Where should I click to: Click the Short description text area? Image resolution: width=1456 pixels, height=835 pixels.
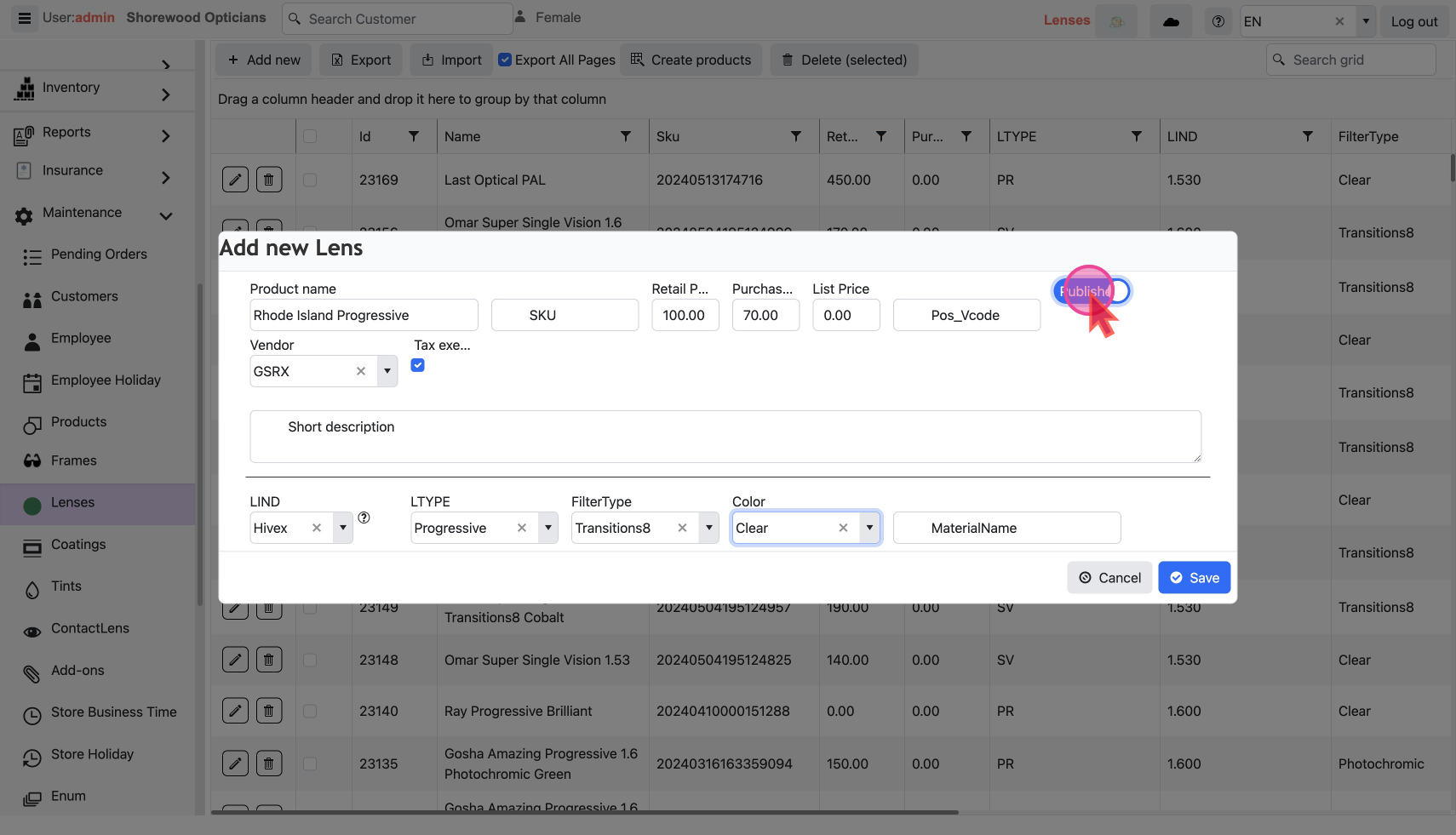click(x=725, y=437)
